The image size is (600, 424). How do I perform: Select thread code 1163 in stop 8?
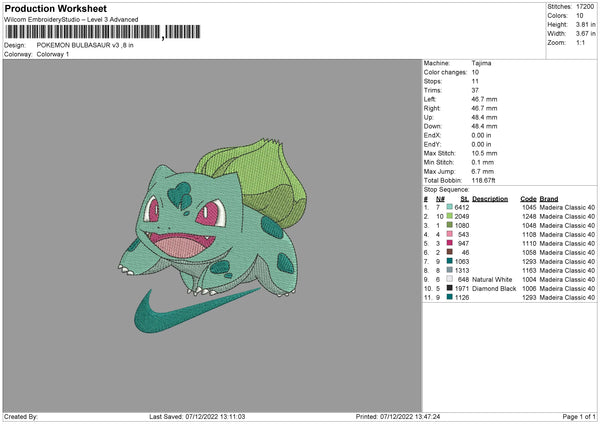(x=529, y=271)
